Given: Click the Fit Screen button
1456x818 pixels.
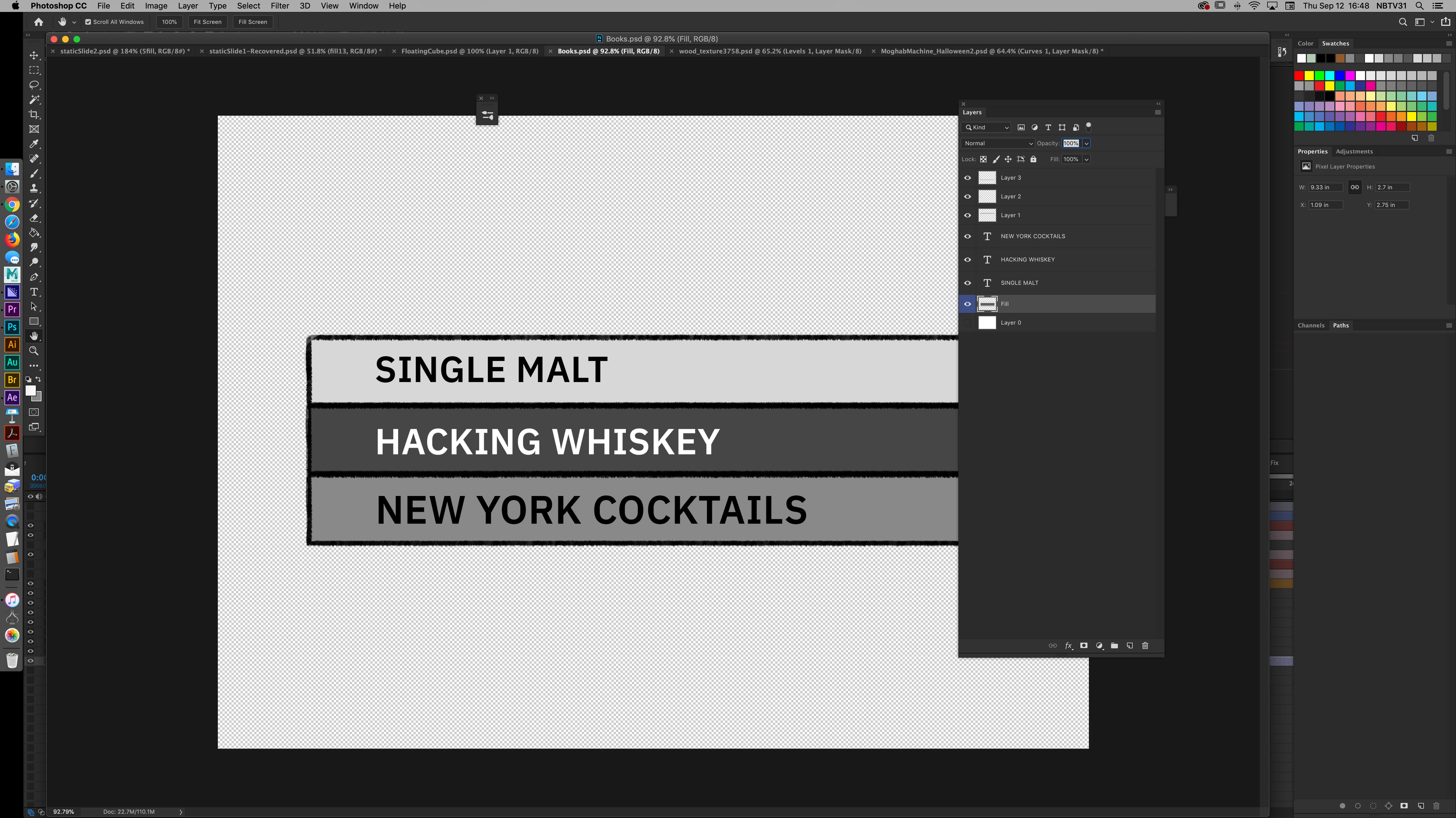Looking at the screenshot, I should 207,22.
